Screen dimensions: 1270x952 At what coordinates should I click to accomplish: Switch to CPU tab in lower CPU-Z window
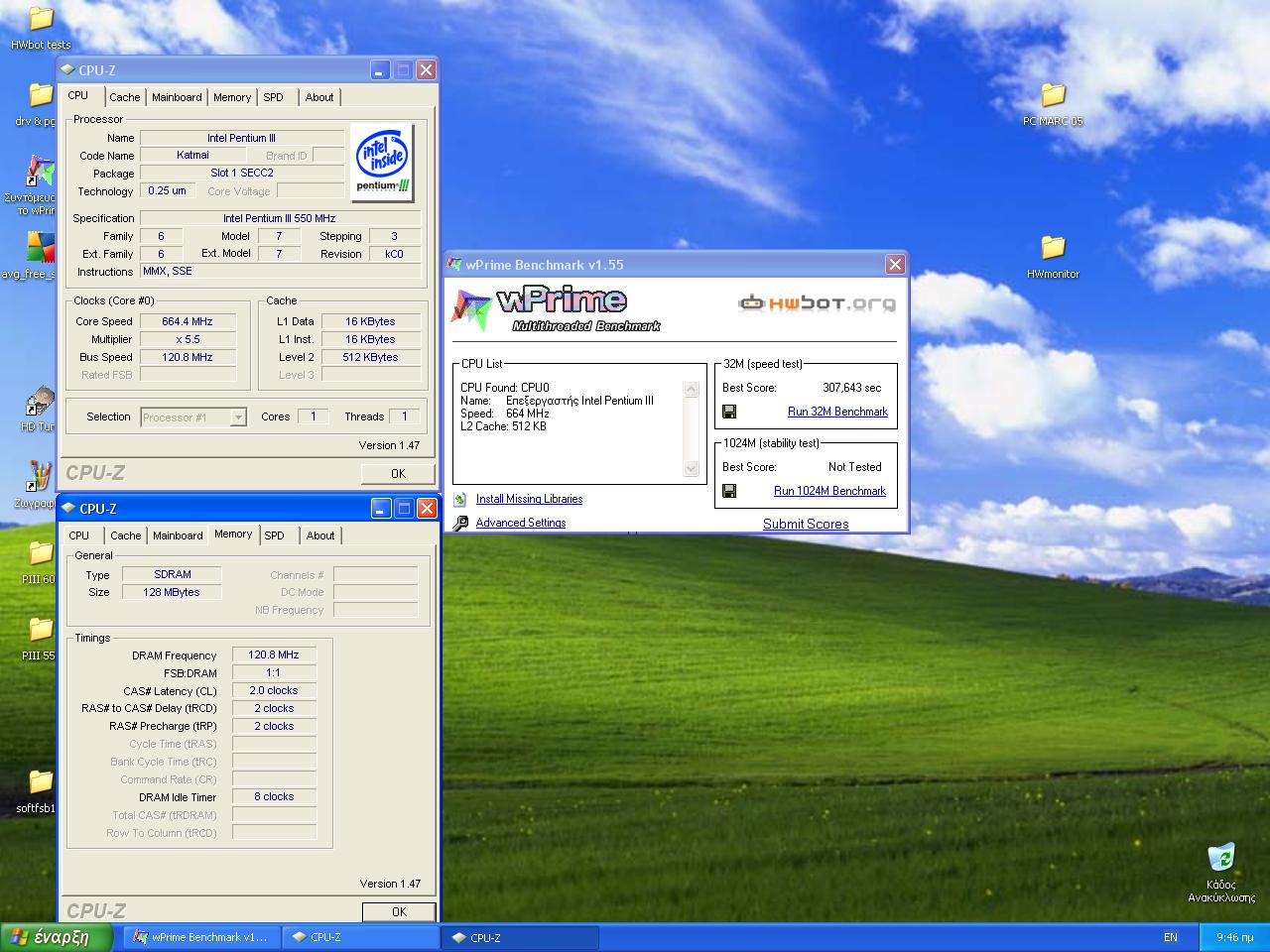[x=79, y=535]
